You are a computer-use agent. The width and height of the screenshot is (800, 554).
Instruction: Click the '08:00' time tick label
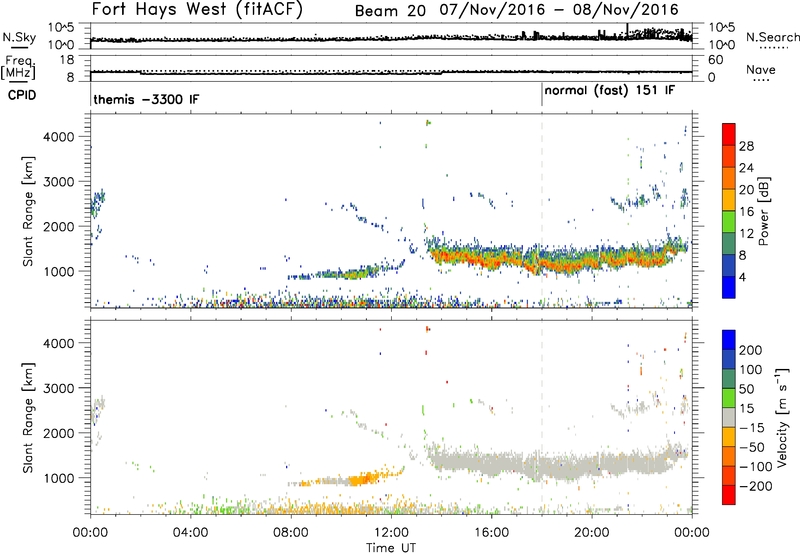[x=291, y=533]
